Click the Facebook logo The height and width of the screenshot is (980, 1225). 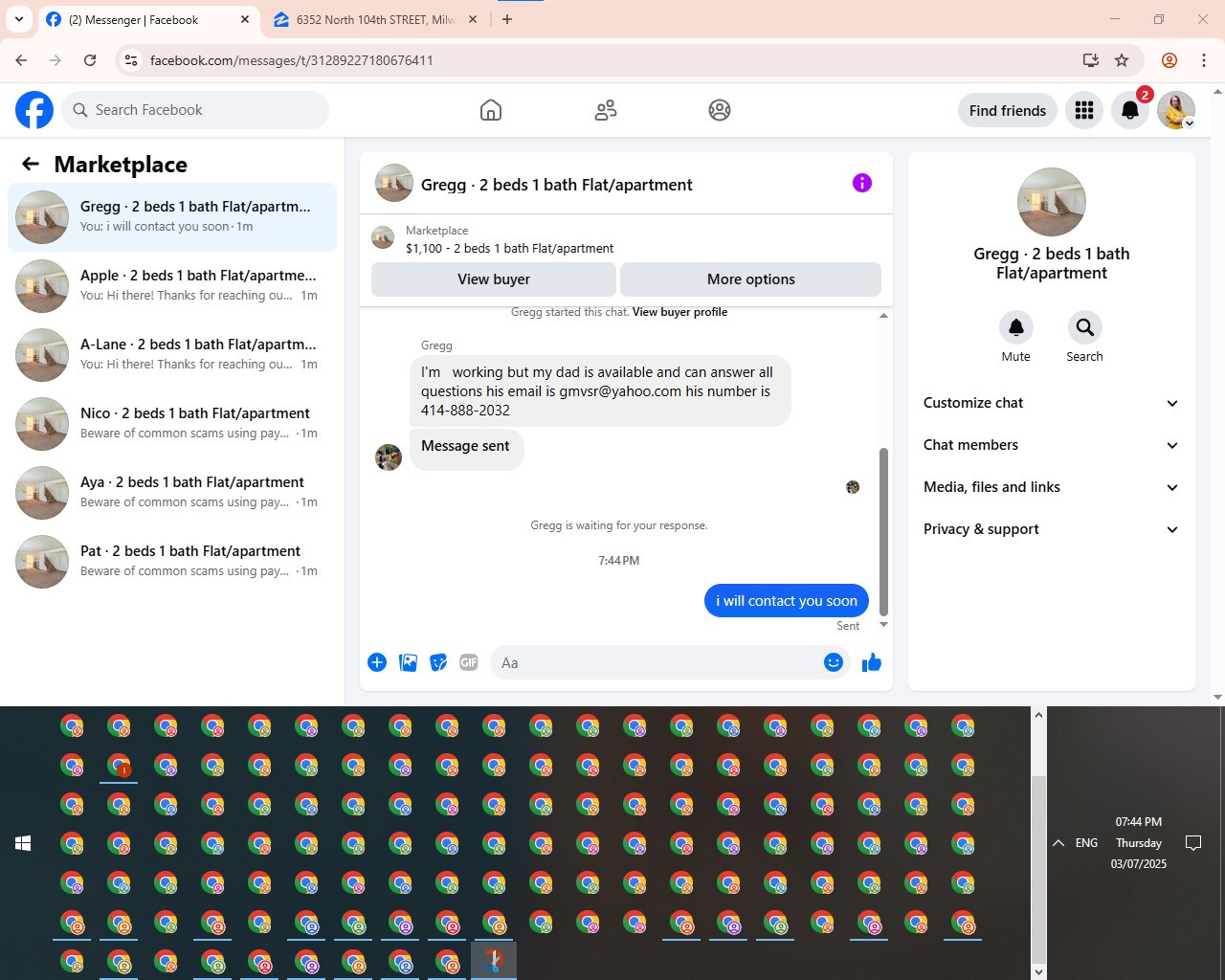pos(34,110)
